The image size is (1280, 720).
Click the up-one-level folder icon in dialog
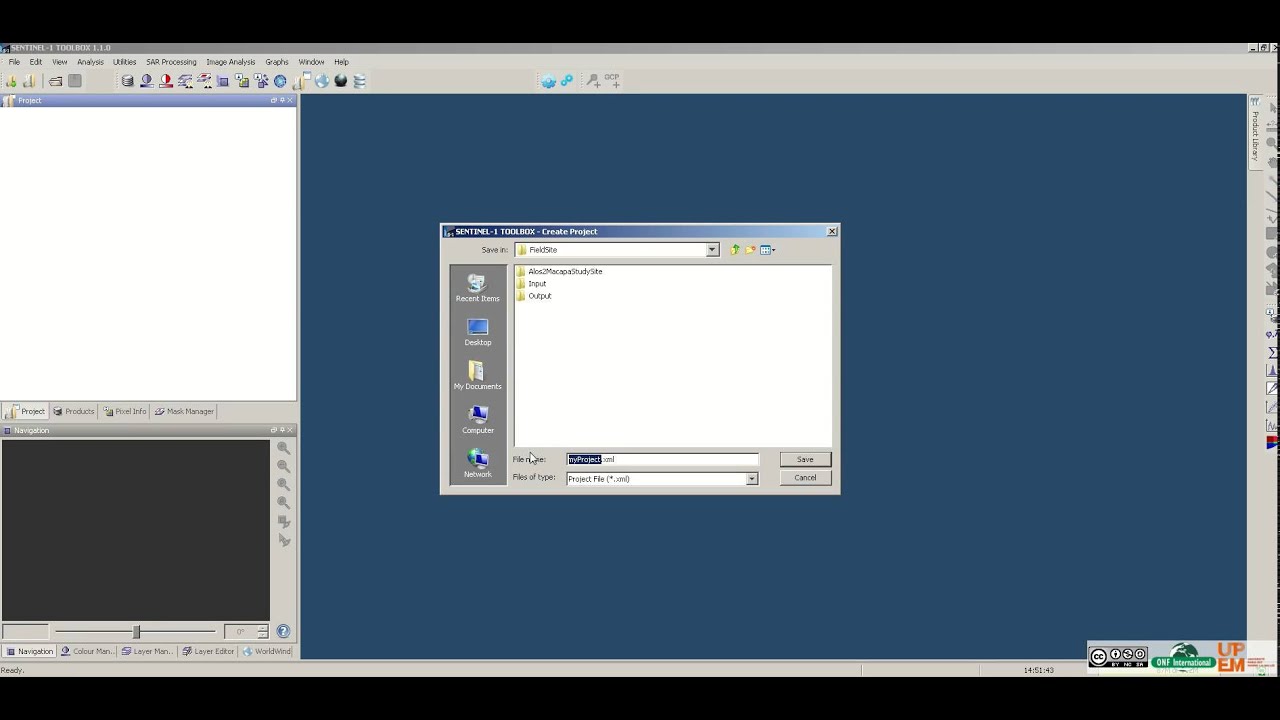click(734, 250)
